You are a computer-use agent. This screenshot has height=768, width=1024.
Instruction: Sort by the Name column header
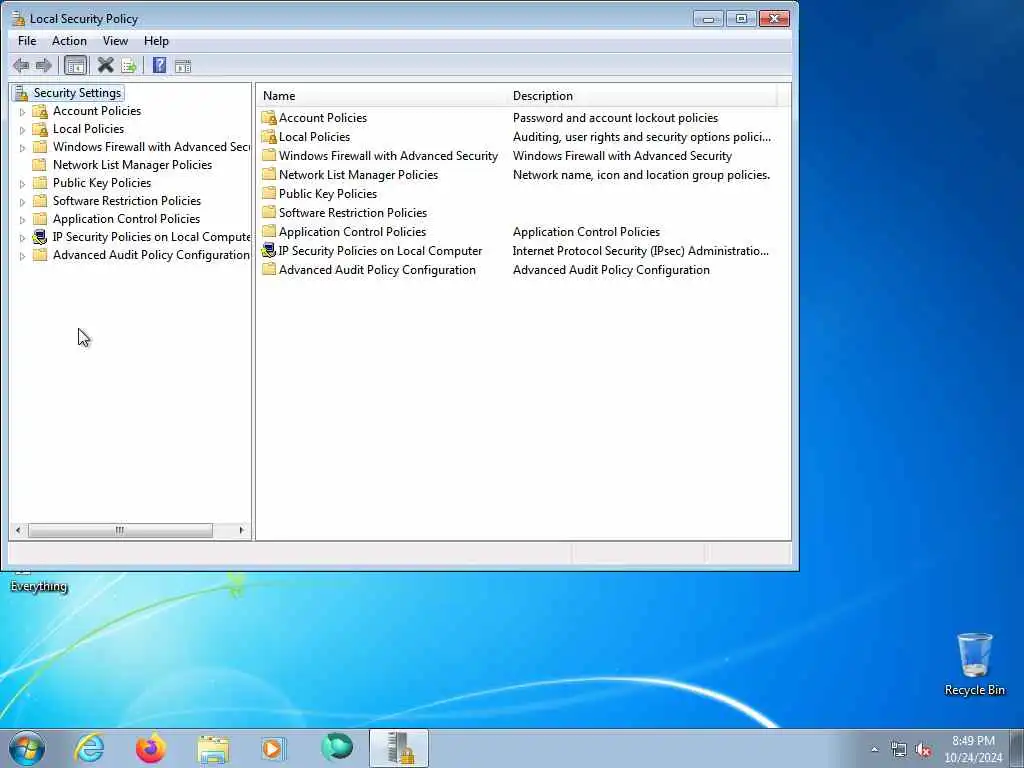(381, 95)
